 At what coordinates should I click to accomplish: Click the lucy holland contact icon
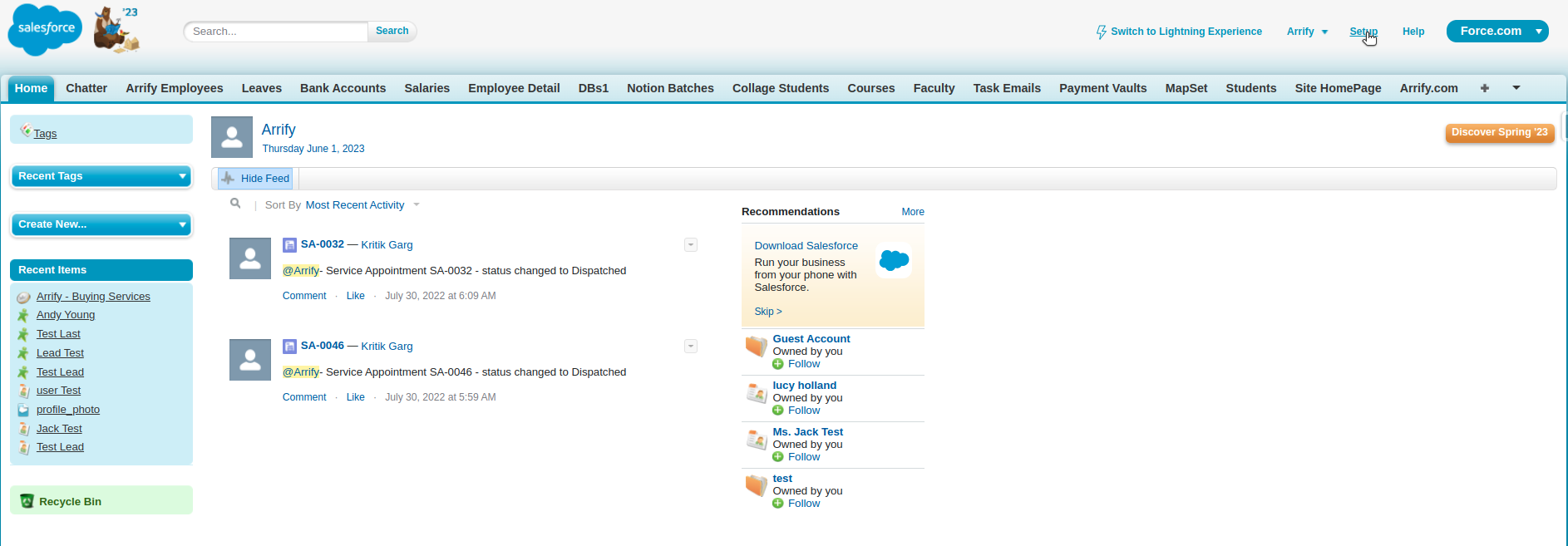[756, 393]
